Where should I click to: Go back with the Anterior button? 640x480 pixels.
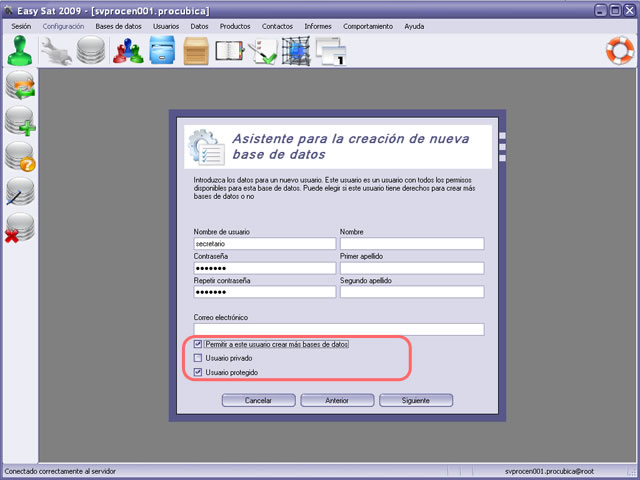(337, 400)
